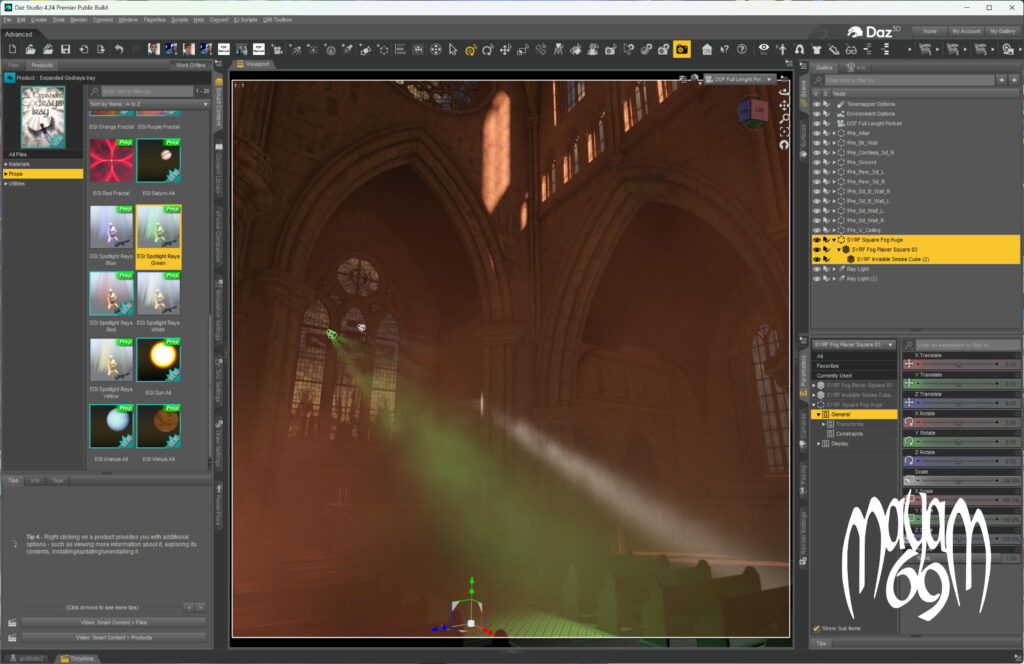Viewport: 1024px width, 664px height.
Task: Open the DOF Full Length Portrait camera dropdown
Action: click(738, 79)
